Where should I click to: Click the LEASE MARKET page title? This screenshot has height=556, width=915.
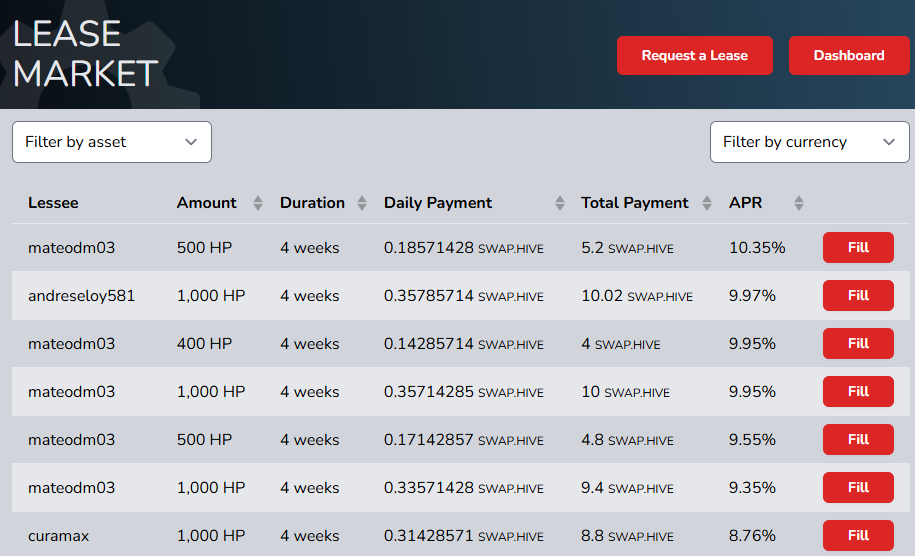(x=85, y=54)
